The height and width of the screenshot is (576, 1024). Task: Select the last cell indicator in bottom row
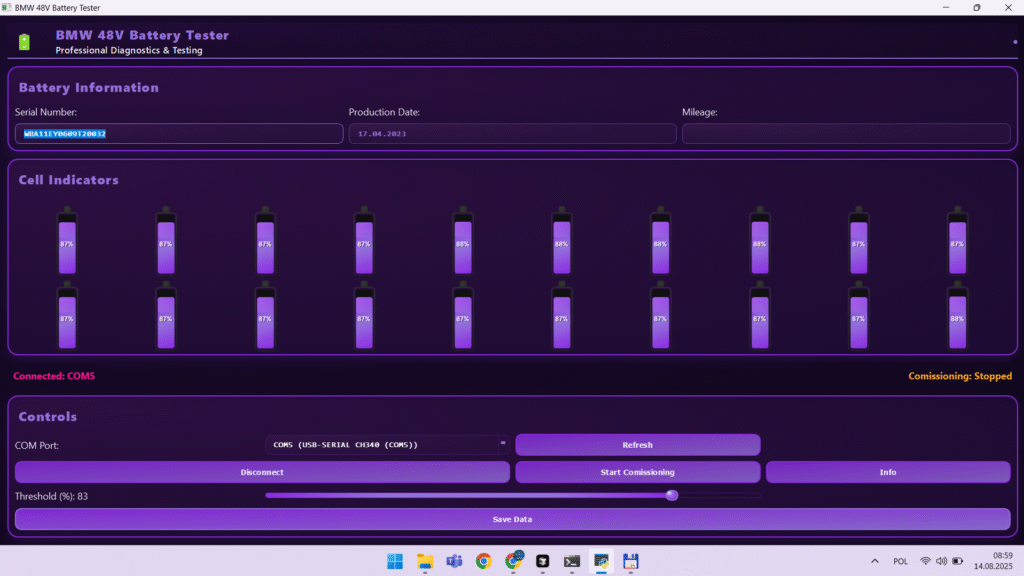(957, 317)
